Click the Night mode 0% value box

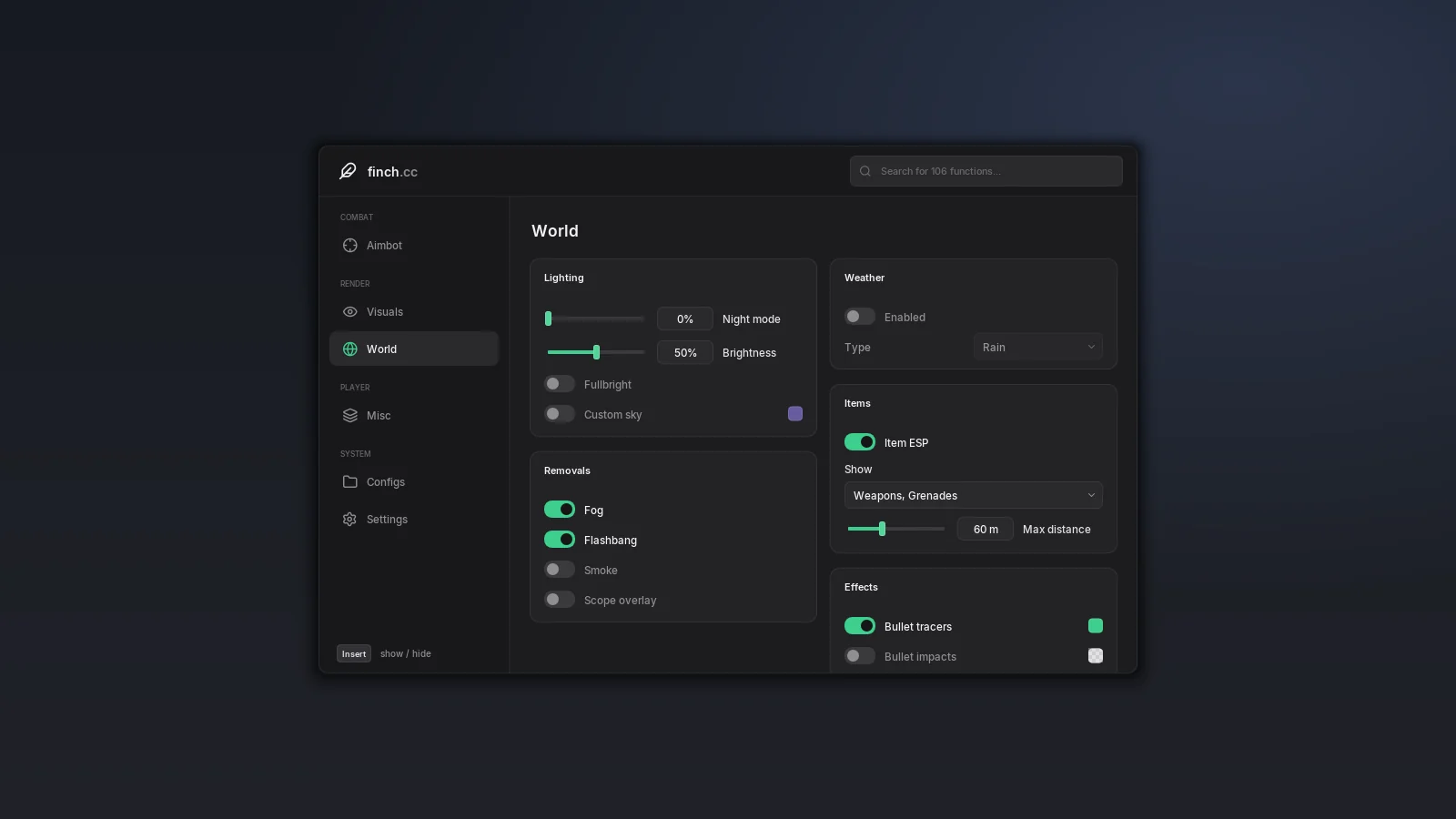point(685,318)
